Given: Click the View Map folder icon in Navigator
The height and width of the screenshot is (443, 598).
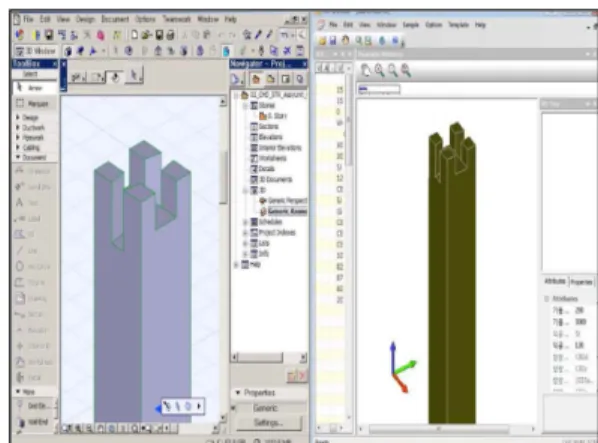Looking at the screenshot, I should point(271,79).
